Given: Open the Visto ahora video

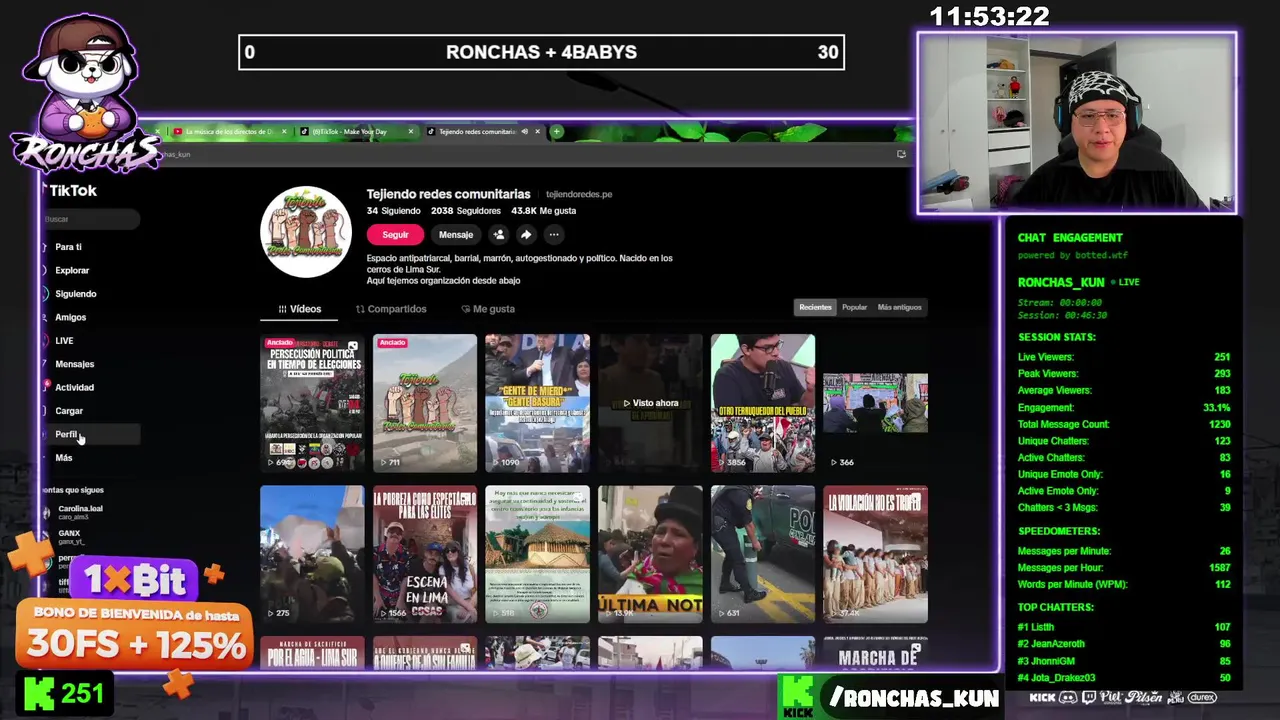Looking at the screenshot, I should point(650,403).
